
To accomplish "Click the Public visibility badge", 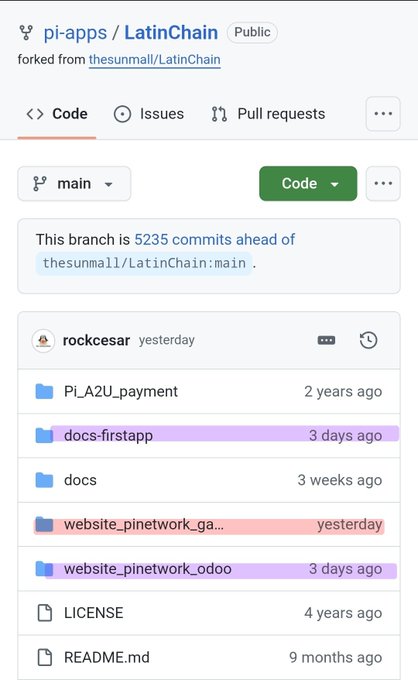I will 252,33.
